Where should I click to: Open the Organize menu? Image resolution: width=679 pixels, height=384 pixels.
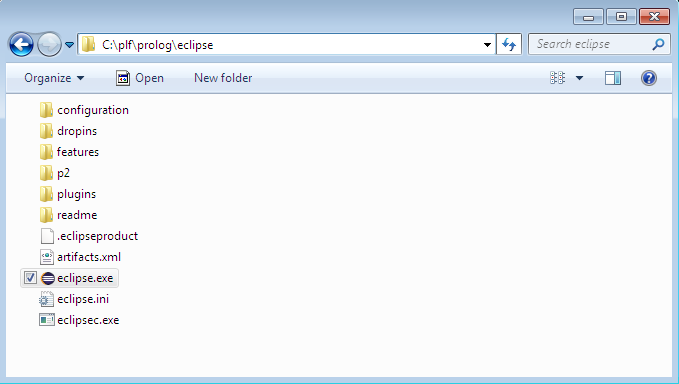[54, 78]
